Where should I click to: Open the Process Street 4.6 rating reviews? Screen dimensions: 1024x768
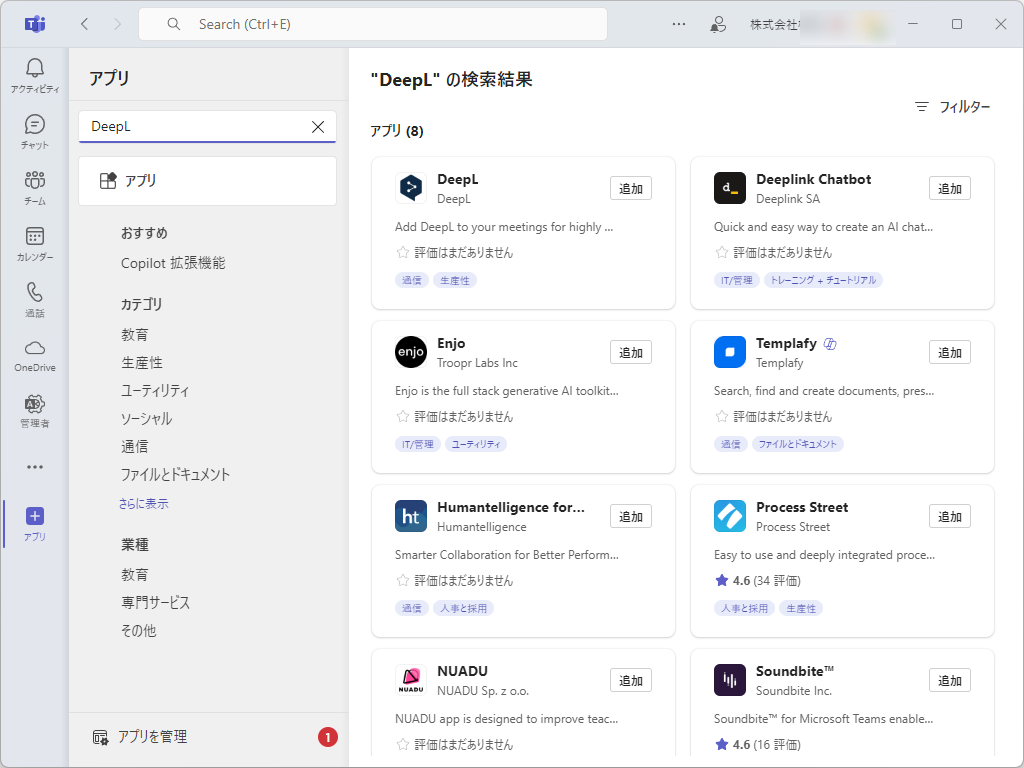click(x=758, y=580)
